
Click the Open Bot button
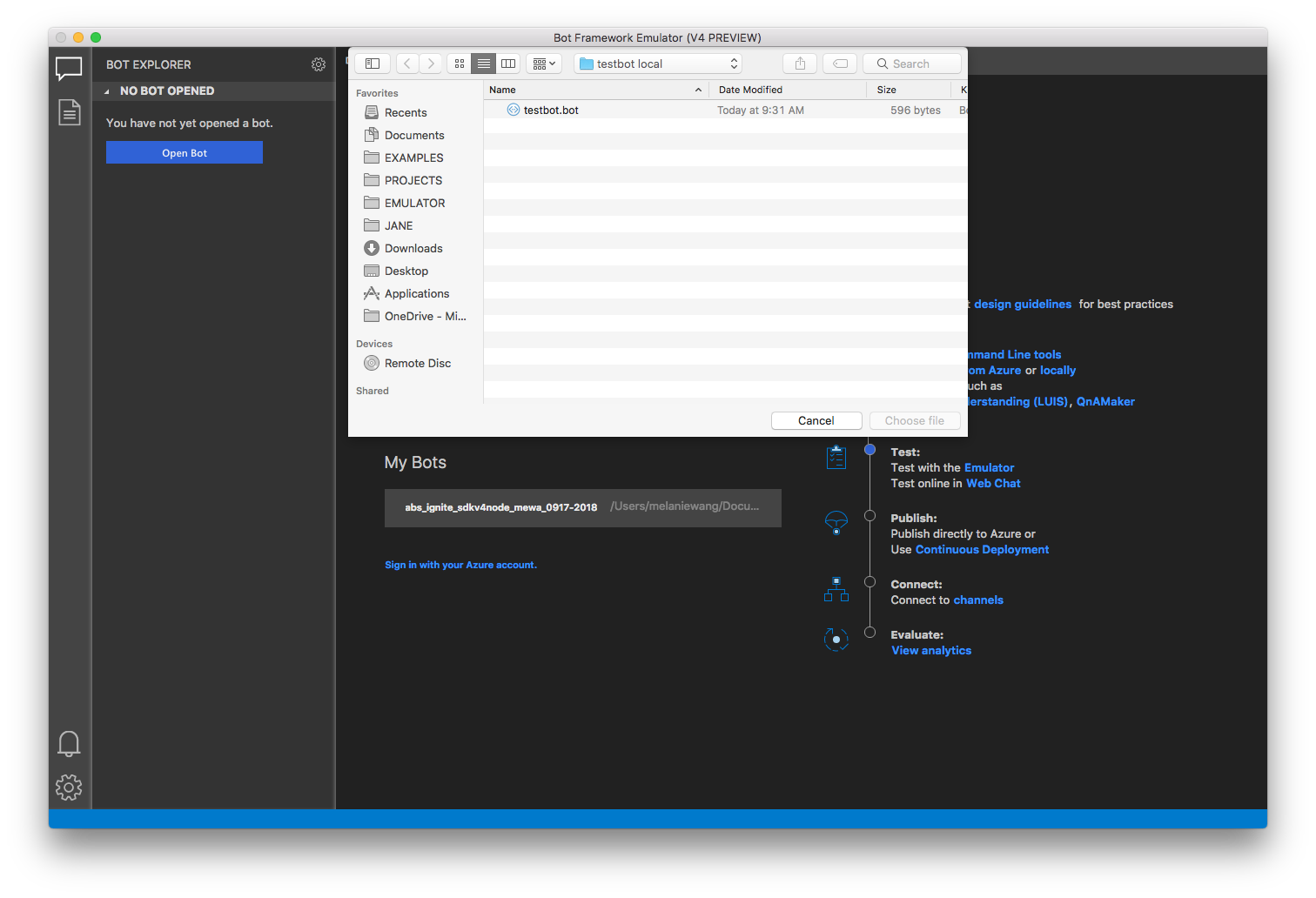click(184, 152)
